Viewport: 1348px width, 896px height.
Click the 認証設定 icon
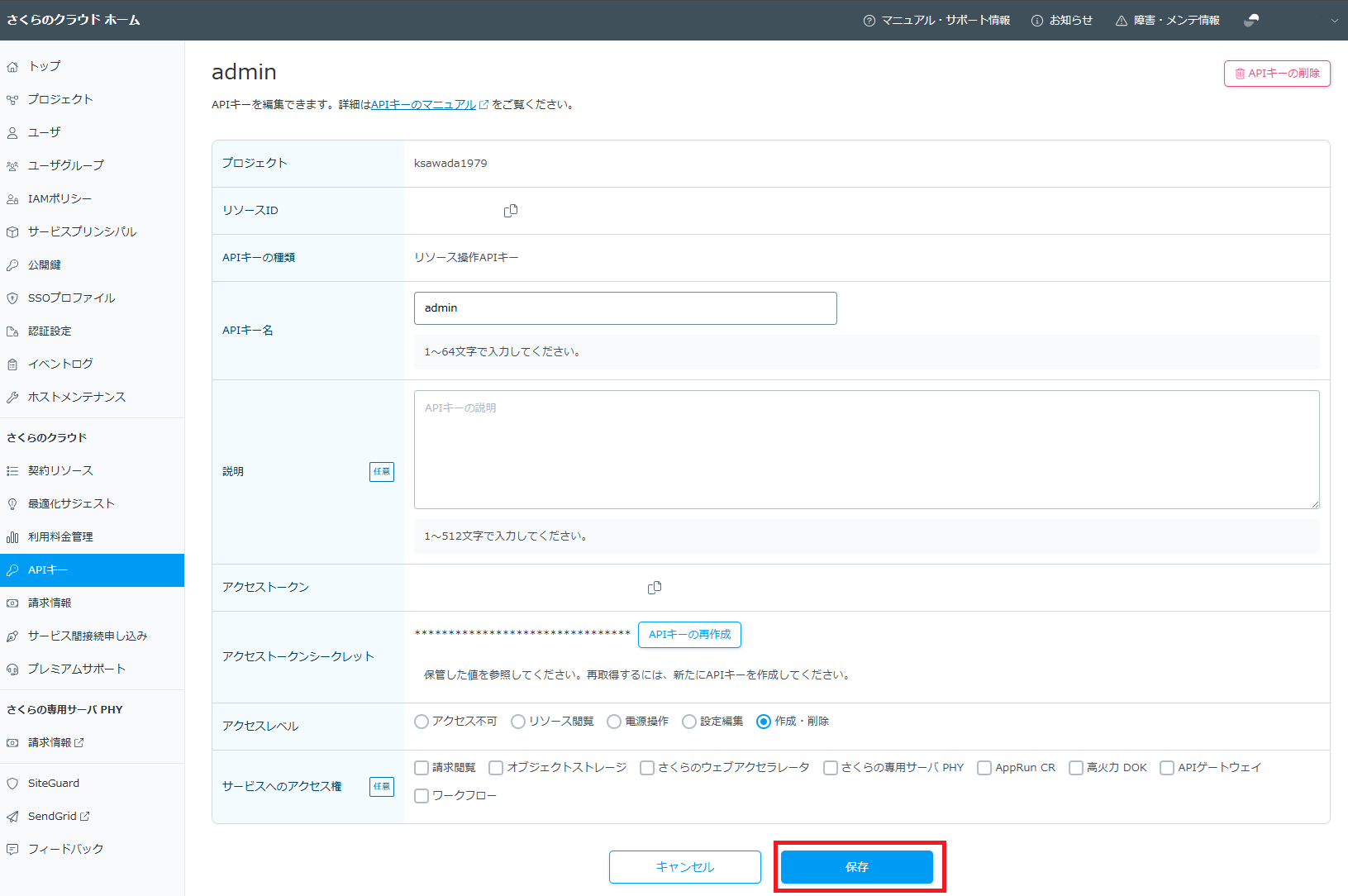tap(12, 331)
